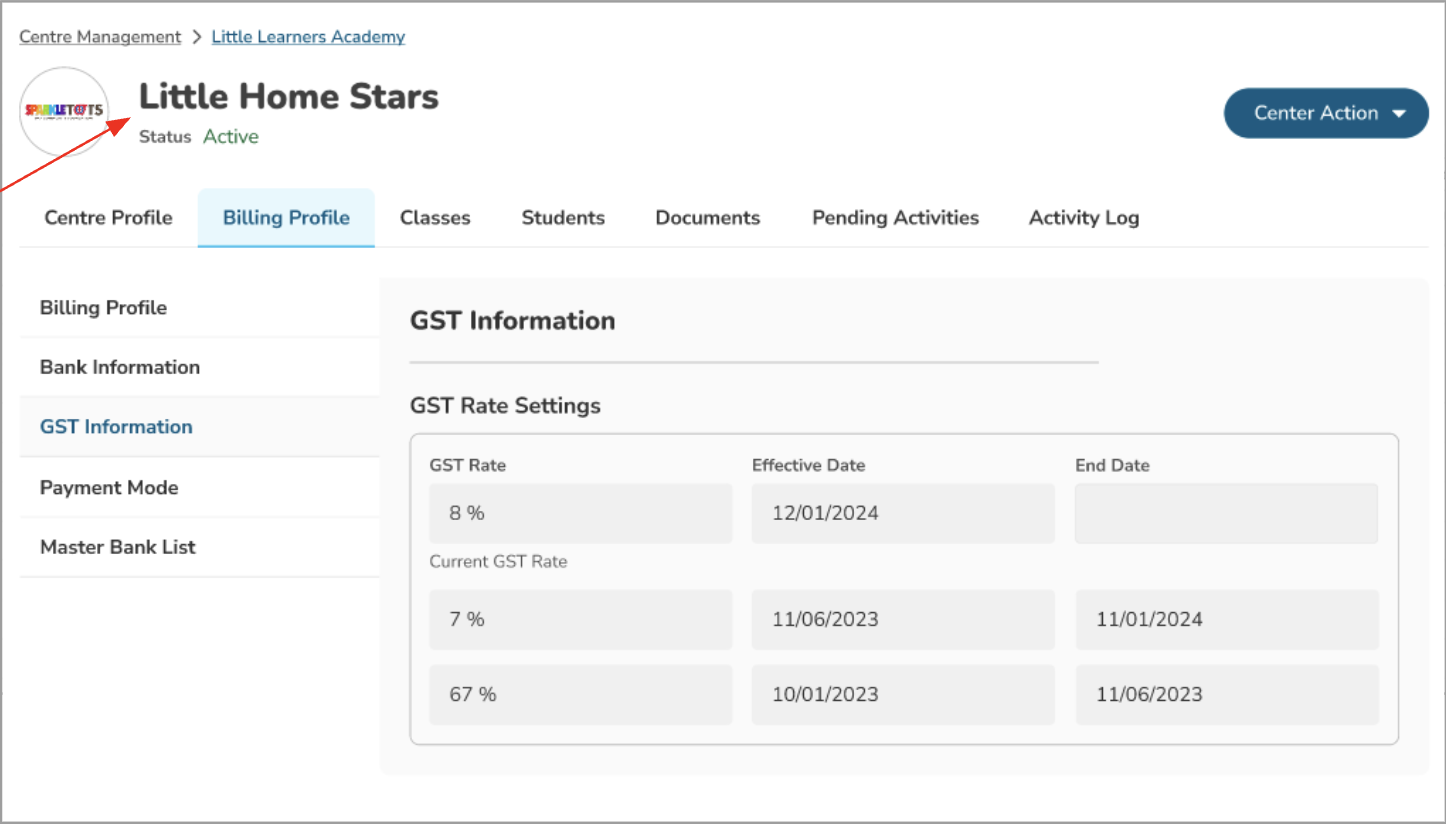Go to Centre Management breadcrumb
The width and height of the screenshot is (1446, 824).
click(100, 37)
